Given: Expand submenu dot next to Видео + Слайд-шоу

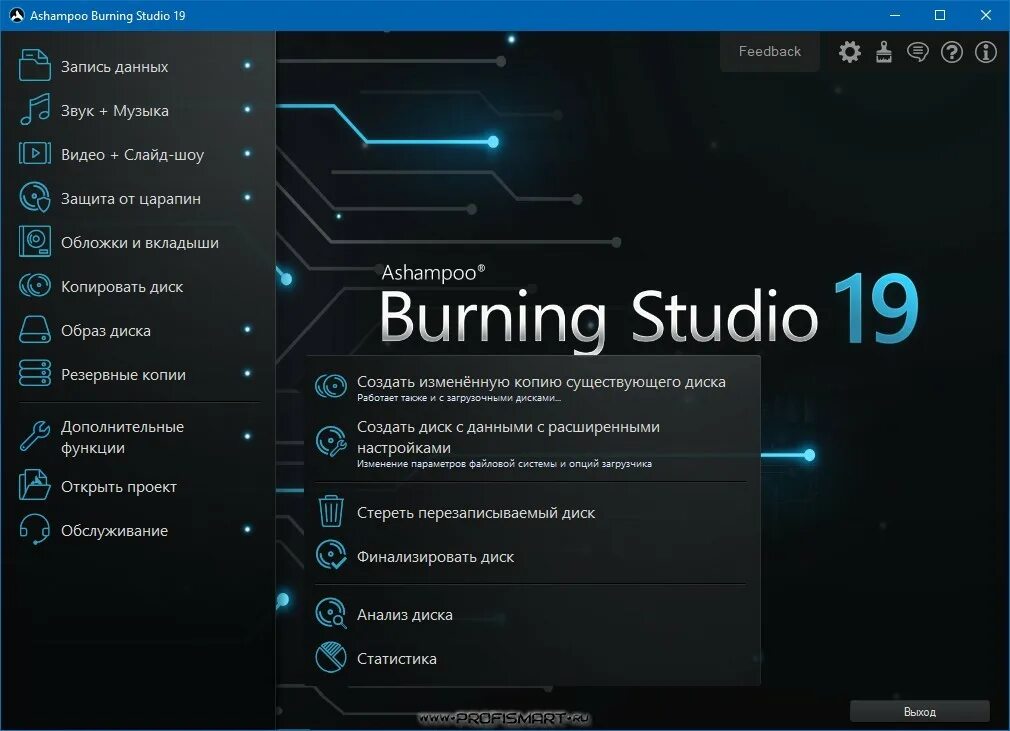Looking at the screenshot, I should [247, 153].
